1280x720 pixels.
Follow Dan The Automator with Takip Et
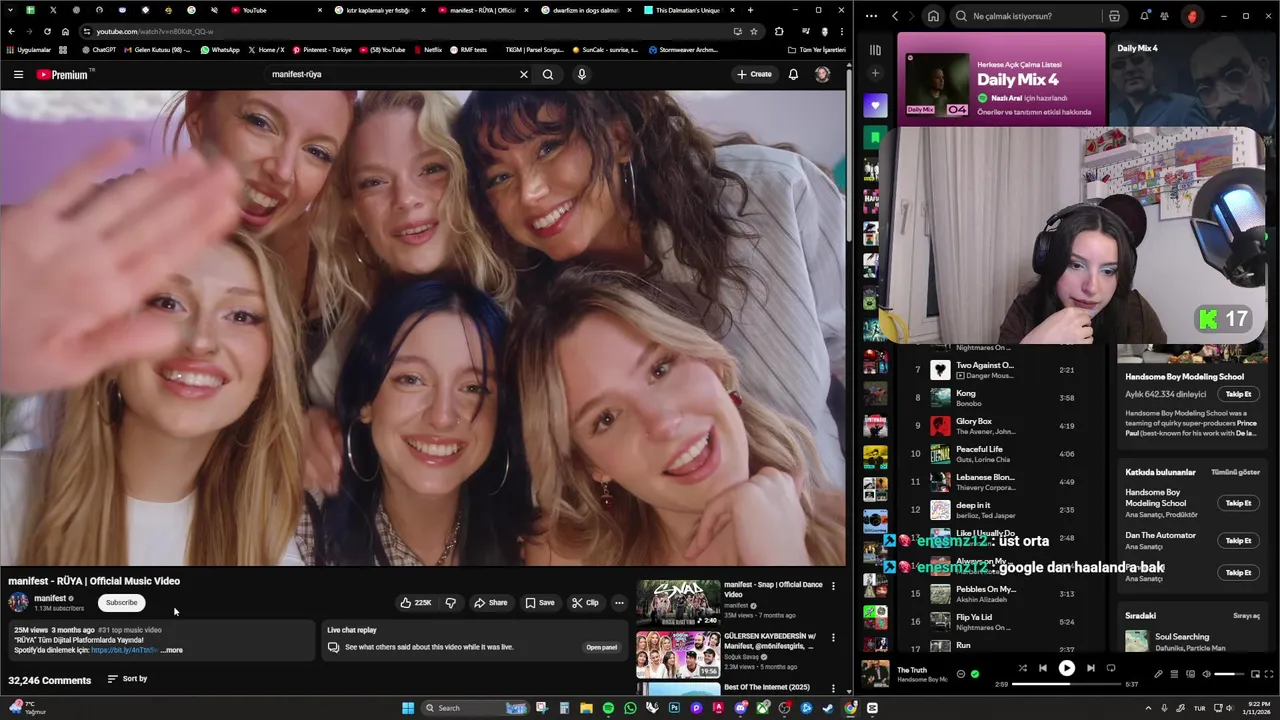(1238, 541)
